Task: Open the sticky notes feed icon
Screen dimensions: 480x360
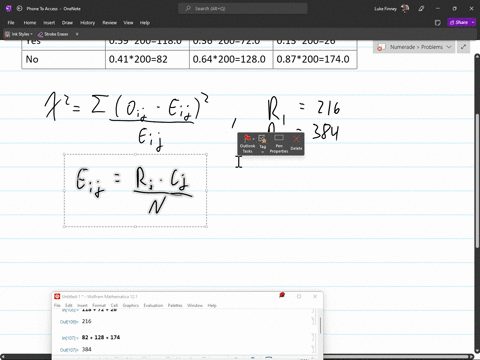Action: (x=438, y=23)
